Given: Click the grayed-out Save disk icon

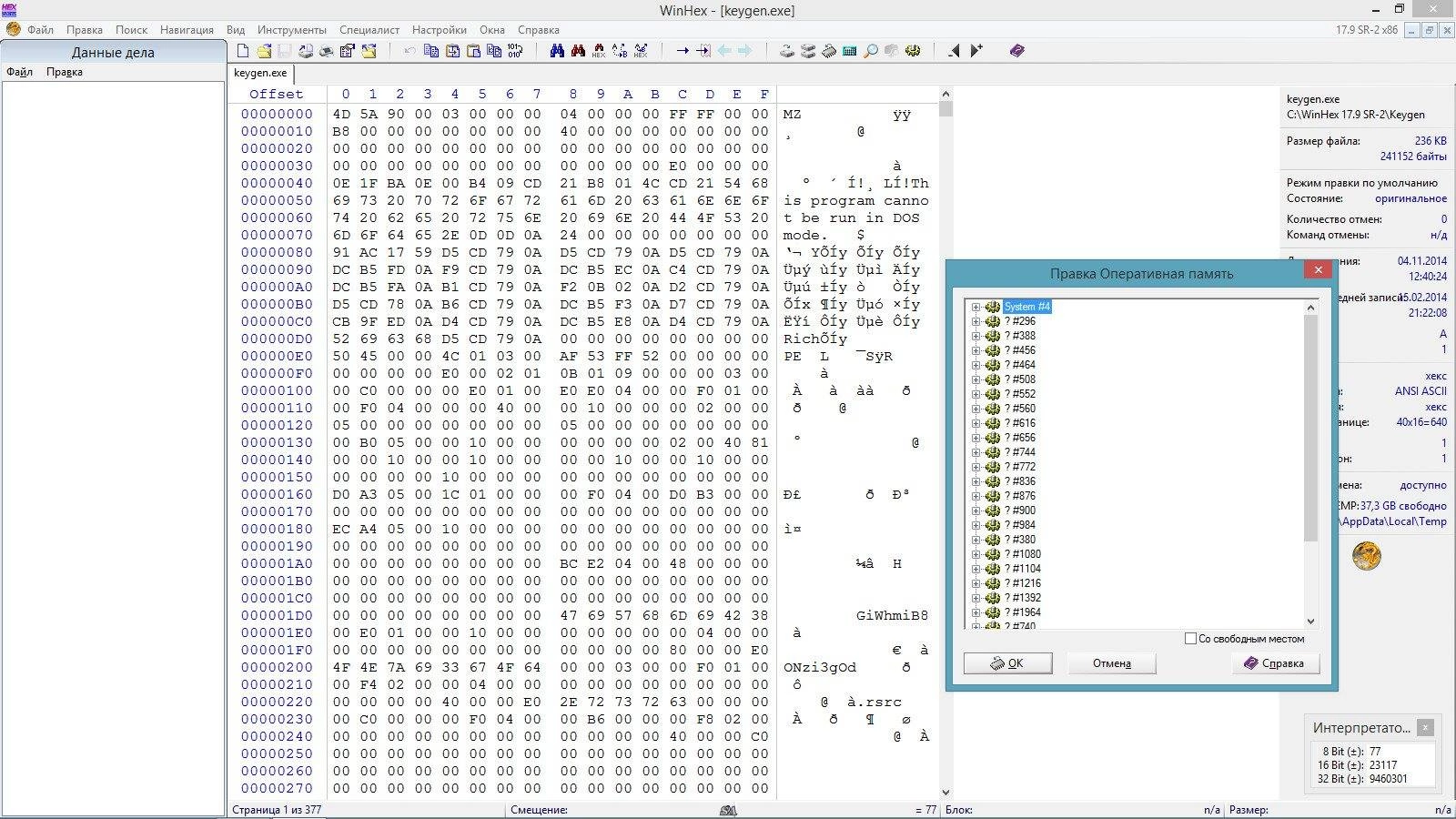Looking at the screenshot, I should [284, 51].
